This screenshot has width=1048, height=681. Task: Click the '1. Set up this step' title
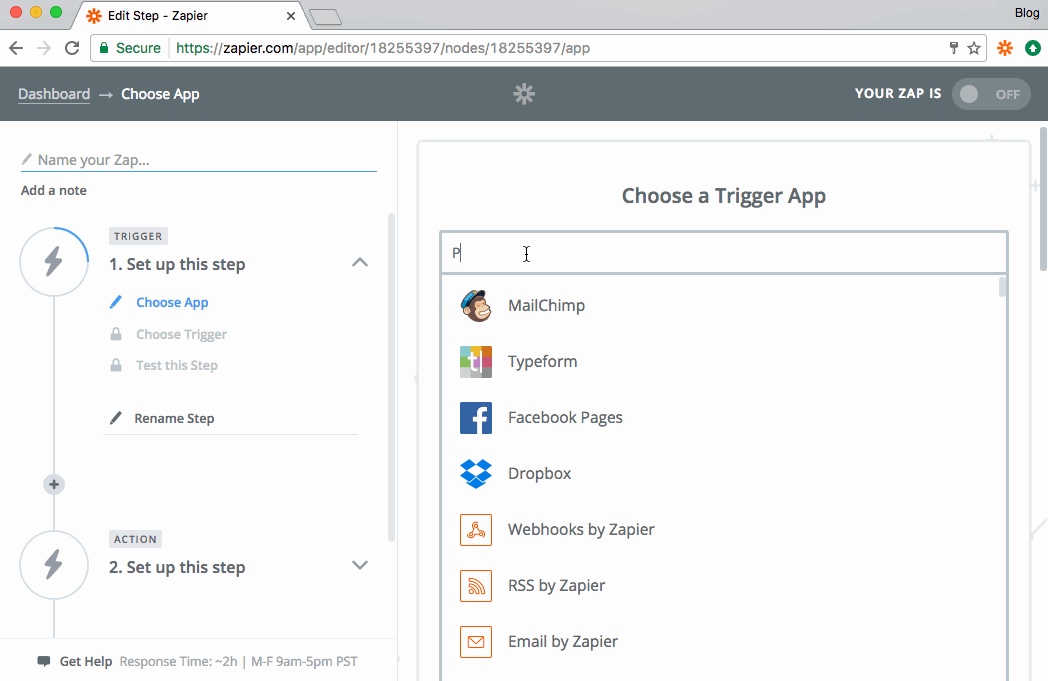point(177,265)
